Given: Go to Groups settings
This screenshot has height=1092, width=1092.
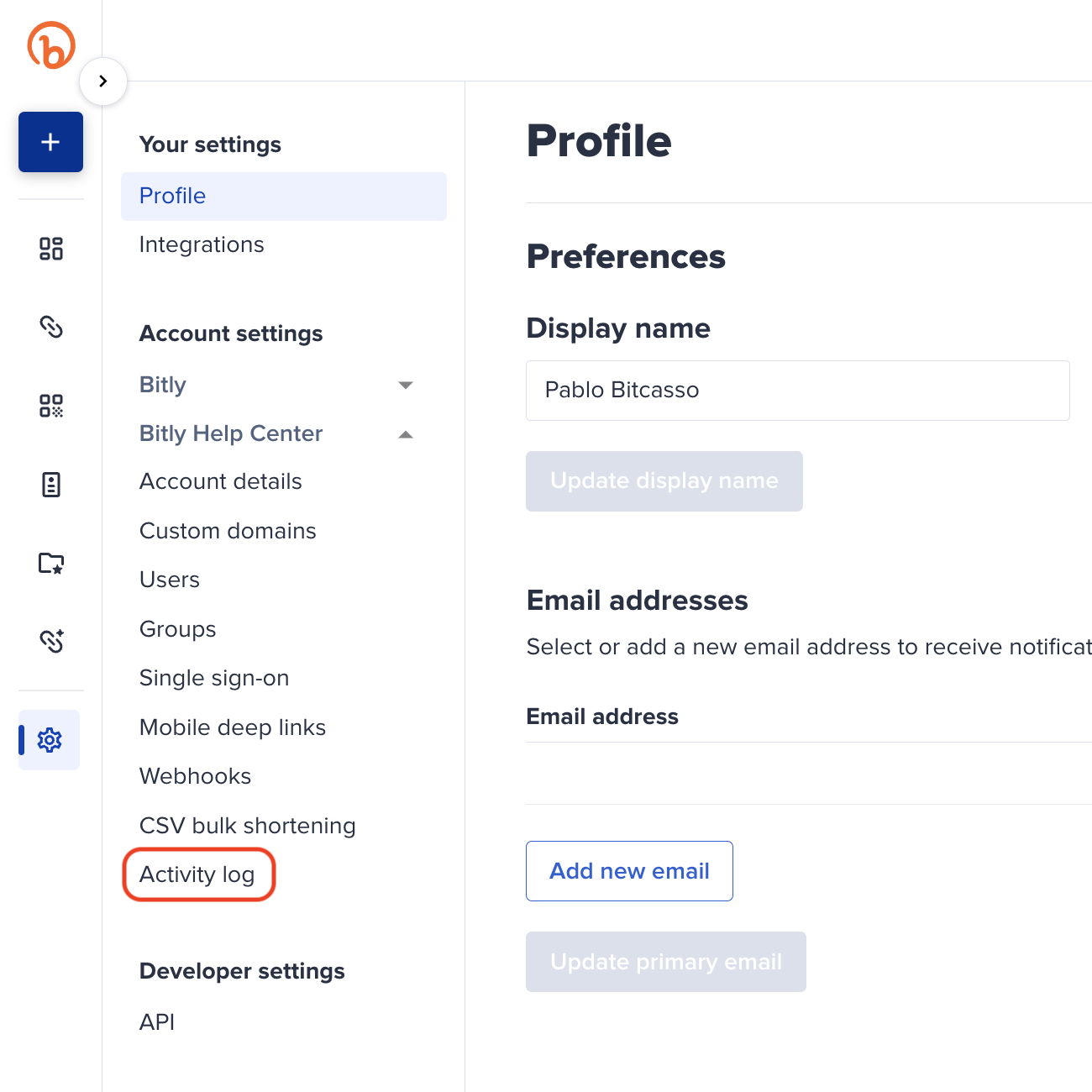Looking at the screenshot, I should [x=178, y=629].
